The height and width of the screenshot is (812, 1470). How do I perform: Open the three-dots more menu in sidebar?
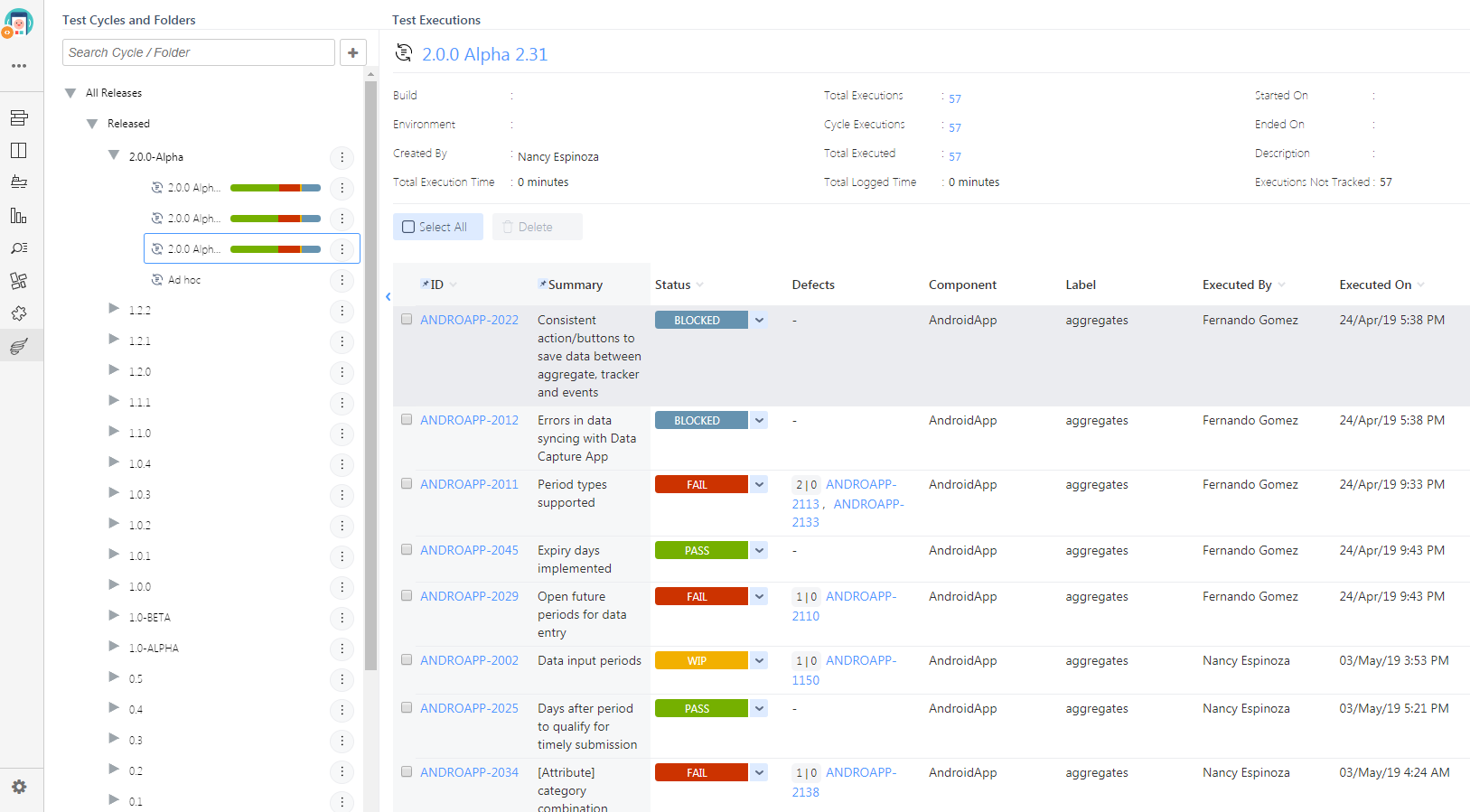click(x=19, y=66)
